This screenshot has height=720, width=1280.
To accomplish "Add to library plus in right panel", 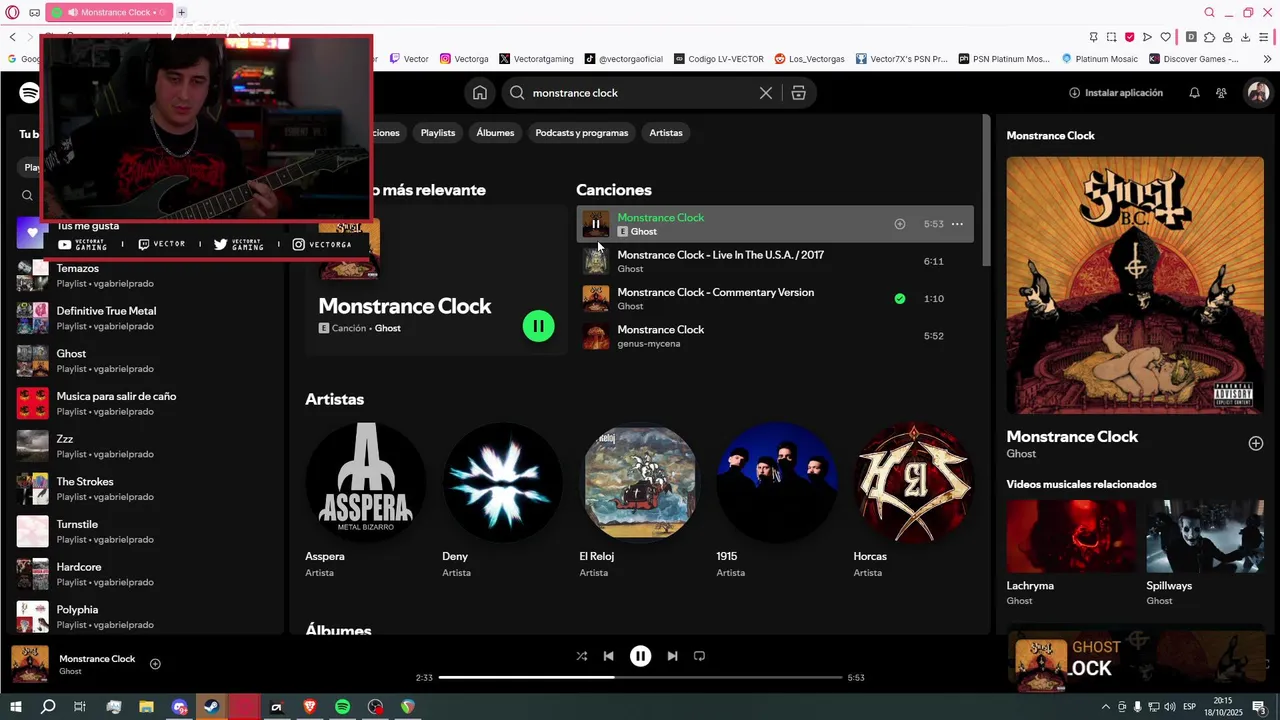I will pos(1256,443).
